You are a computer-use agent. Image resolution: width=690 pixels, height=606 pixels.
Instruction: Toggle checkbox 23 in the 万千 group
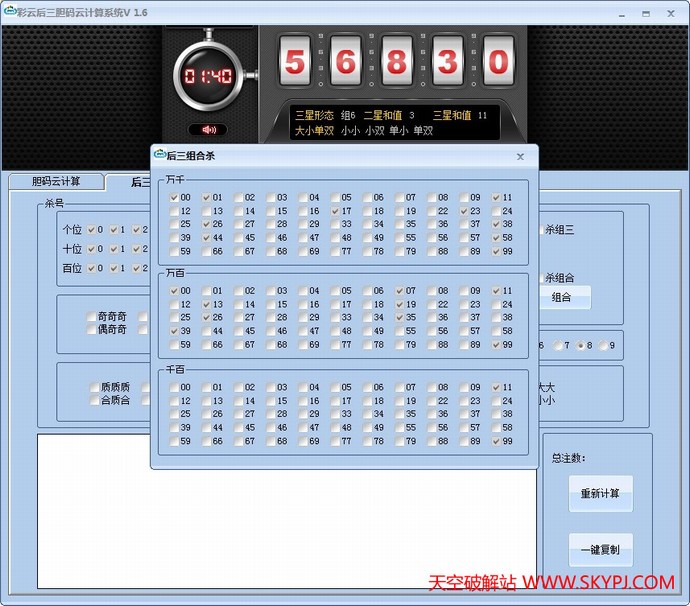tap(464, 211)
